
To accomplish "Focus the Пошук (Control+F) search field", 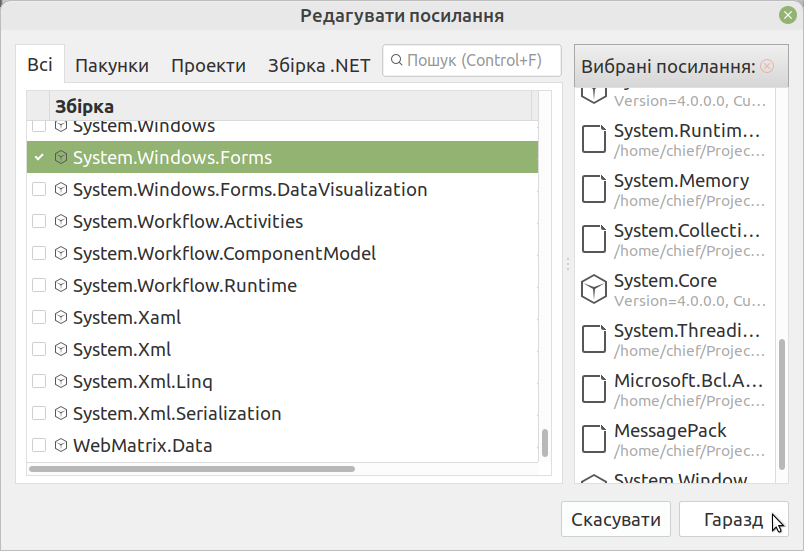I will pos(472,60).
